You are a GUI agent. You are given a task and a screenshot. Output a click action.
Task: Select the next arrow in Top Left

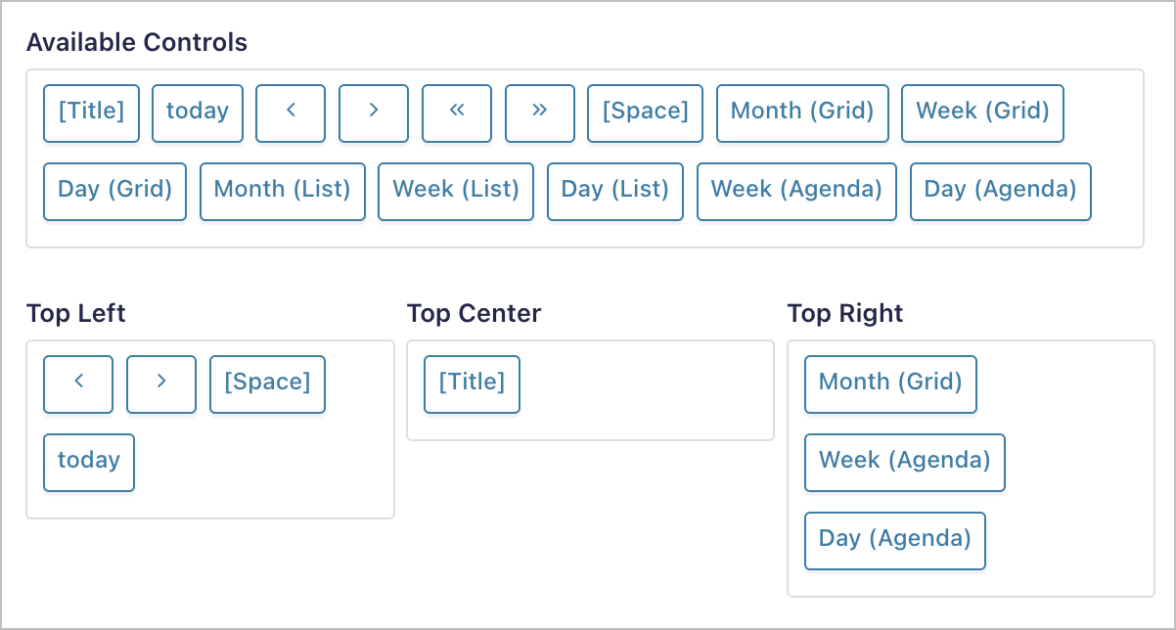coord(161,384)
